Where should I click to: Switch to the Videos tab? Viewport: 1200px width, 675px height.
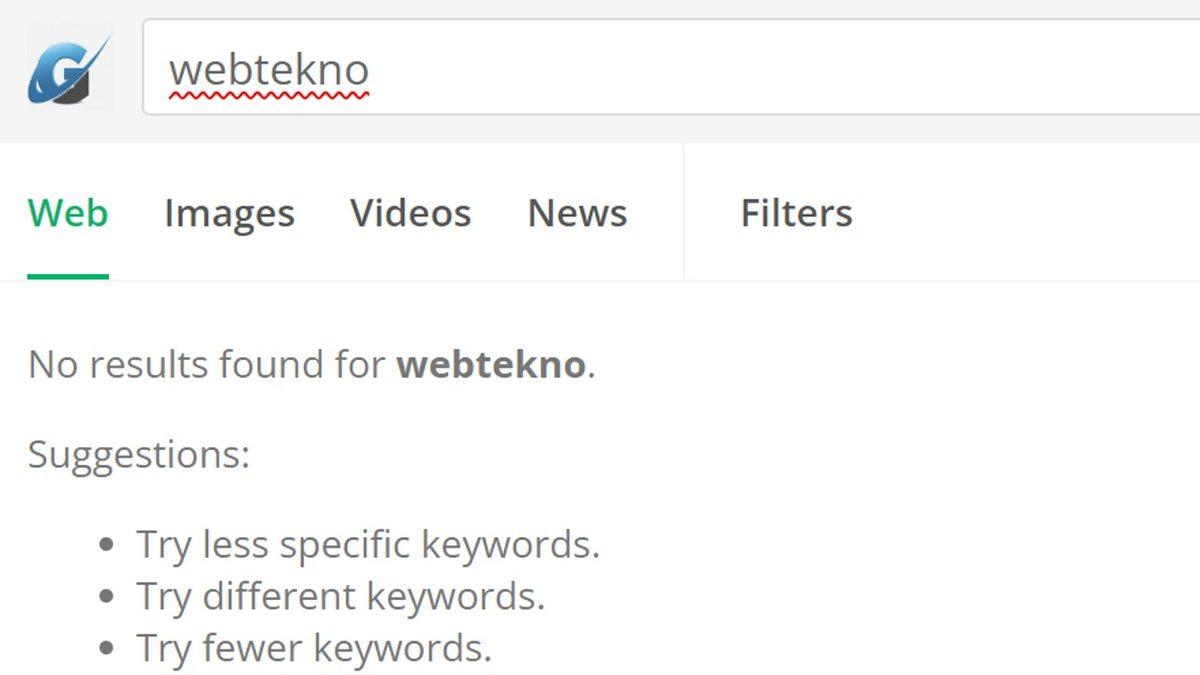(x=410, y=213)
